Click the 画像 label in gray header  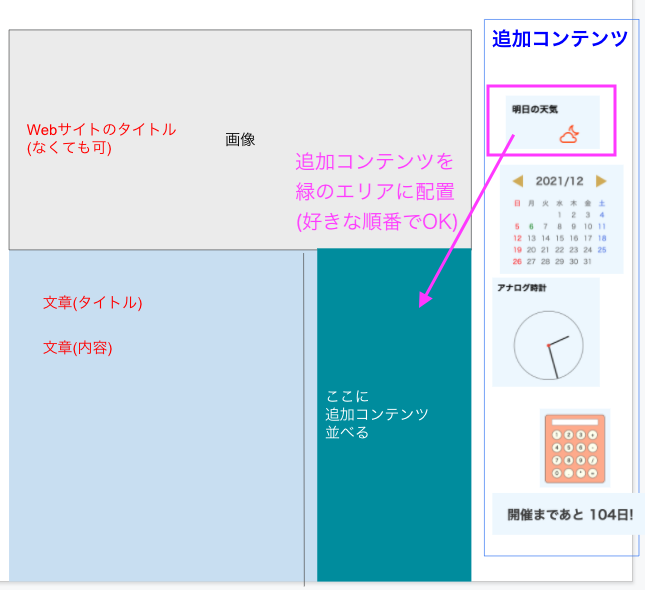pyautogui.click(x=240, y=140)
